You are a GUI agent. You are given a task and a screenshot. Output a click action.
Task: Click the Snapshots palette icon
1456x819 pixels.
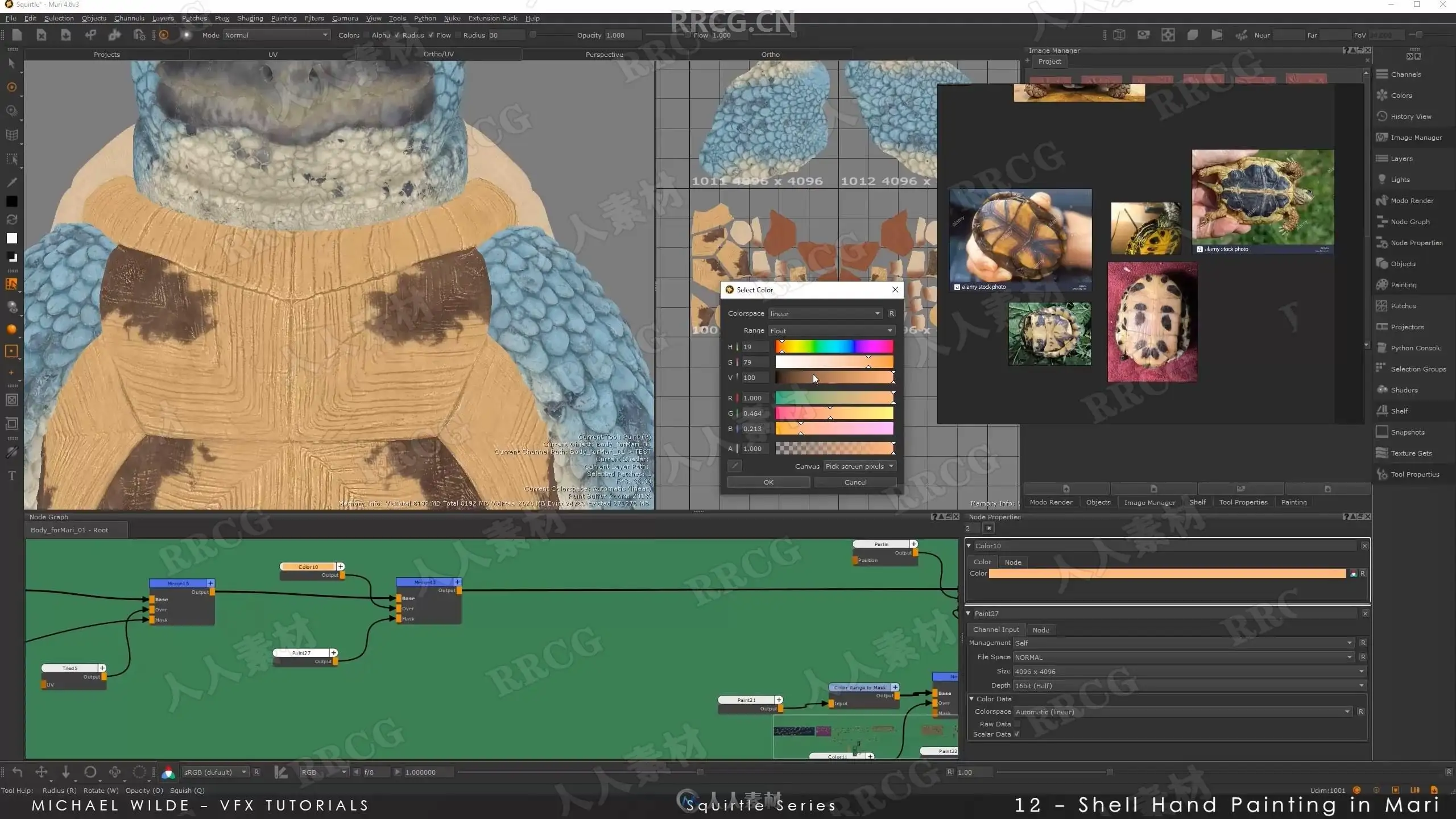click(1382, 432)
